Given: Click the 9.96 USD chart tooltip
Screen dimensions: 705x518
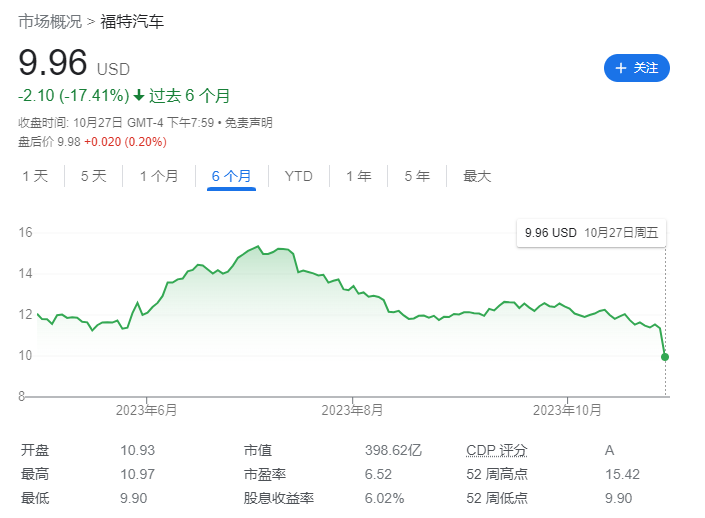Looking at the screenshot, I should point(591,233).
